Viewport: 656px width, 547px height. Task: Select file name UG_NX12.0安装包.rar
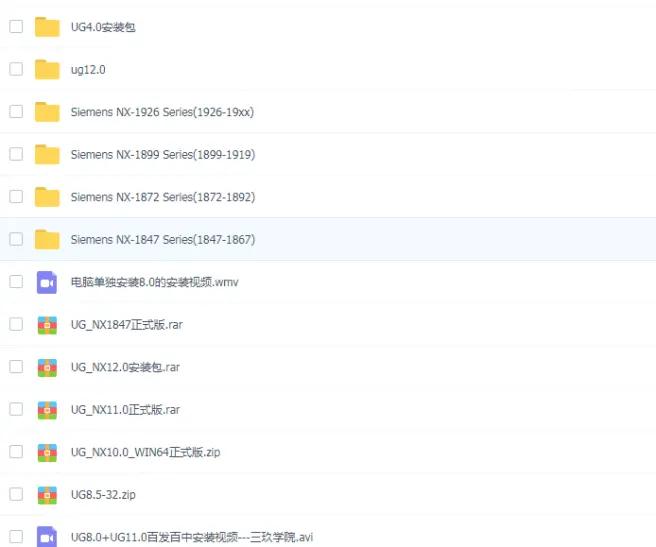tap(125, 367)
